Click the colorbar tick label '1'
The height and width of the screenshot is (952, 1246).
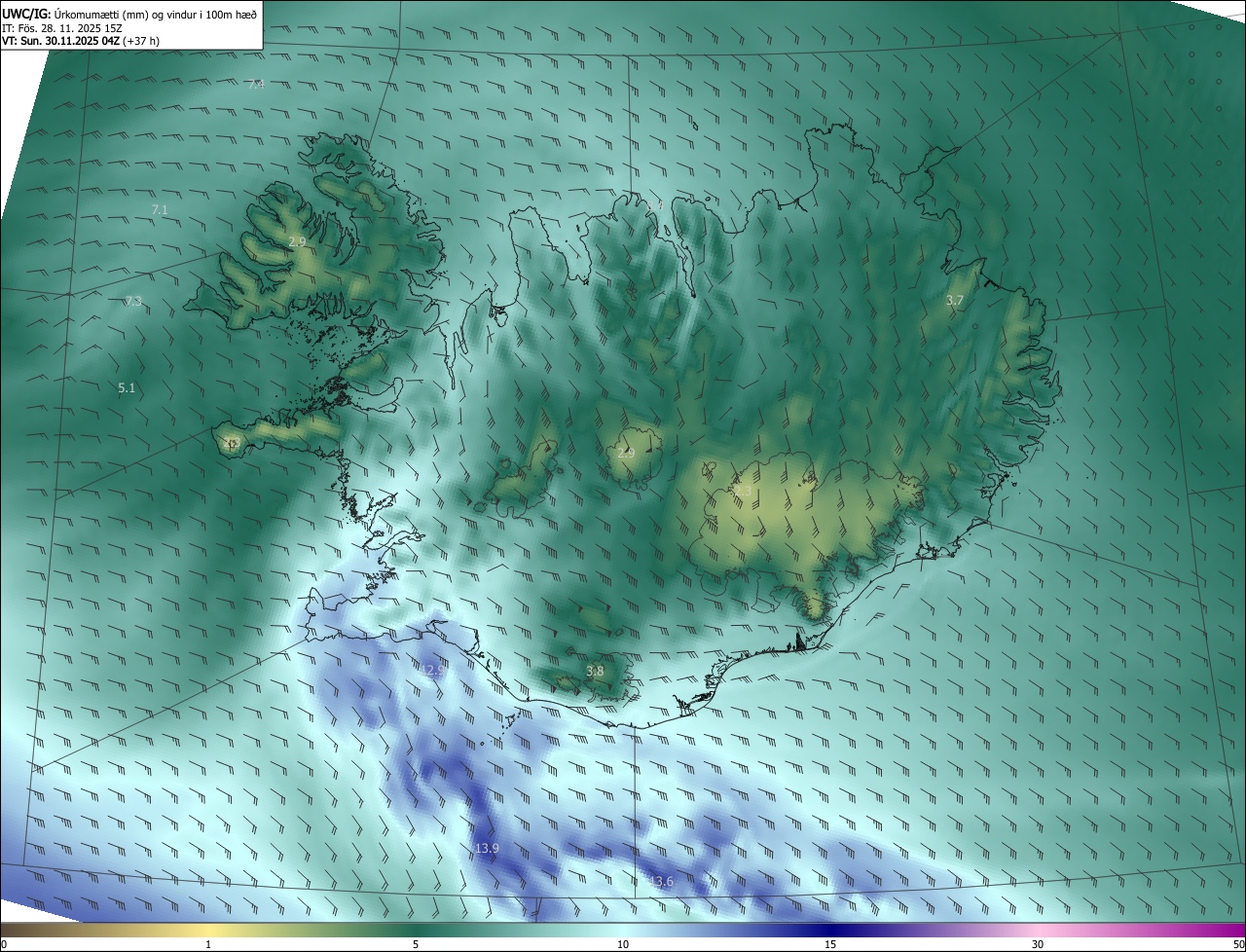point(208,944)
